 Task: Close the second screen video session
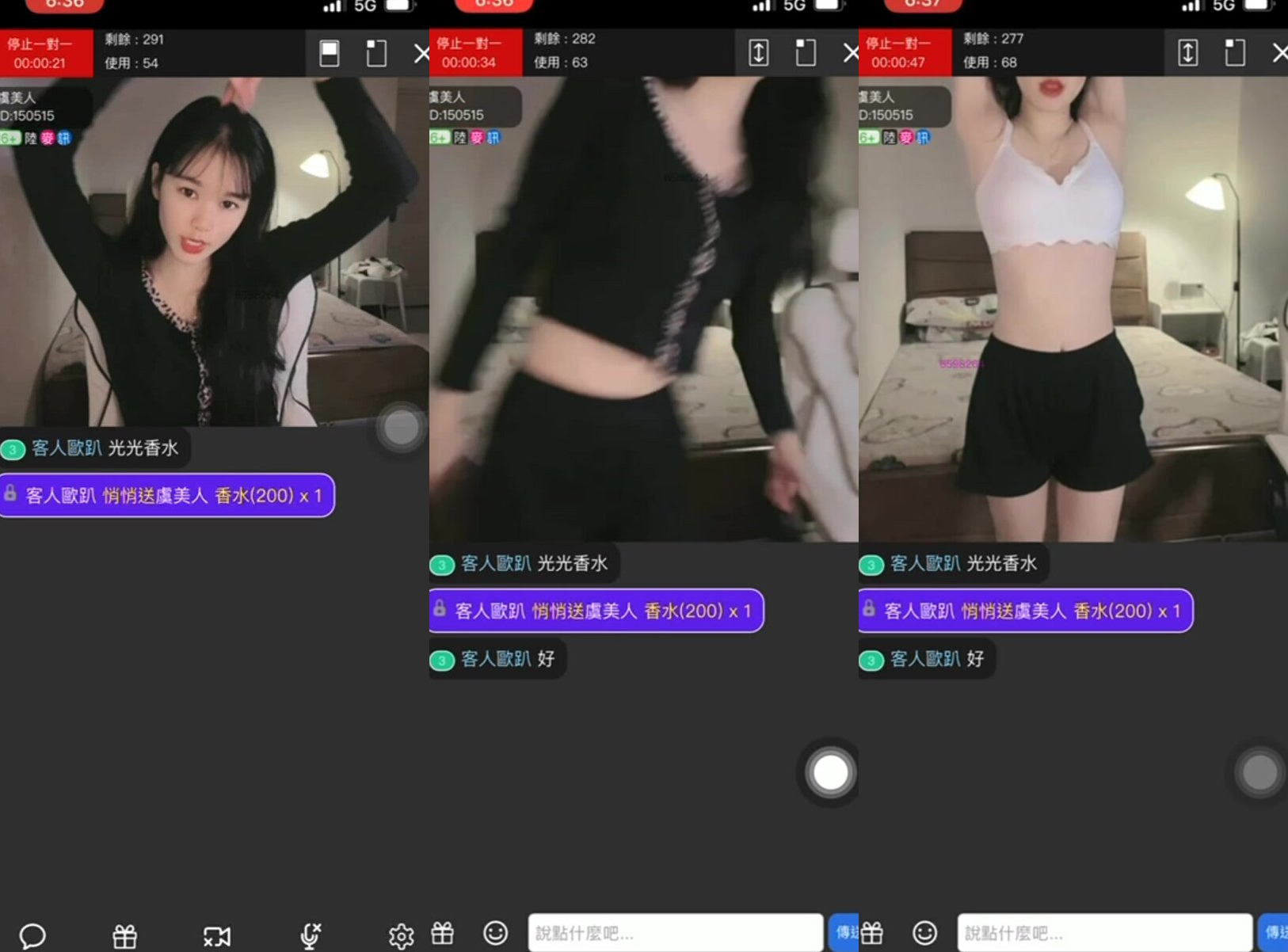(x=851, y=53)
